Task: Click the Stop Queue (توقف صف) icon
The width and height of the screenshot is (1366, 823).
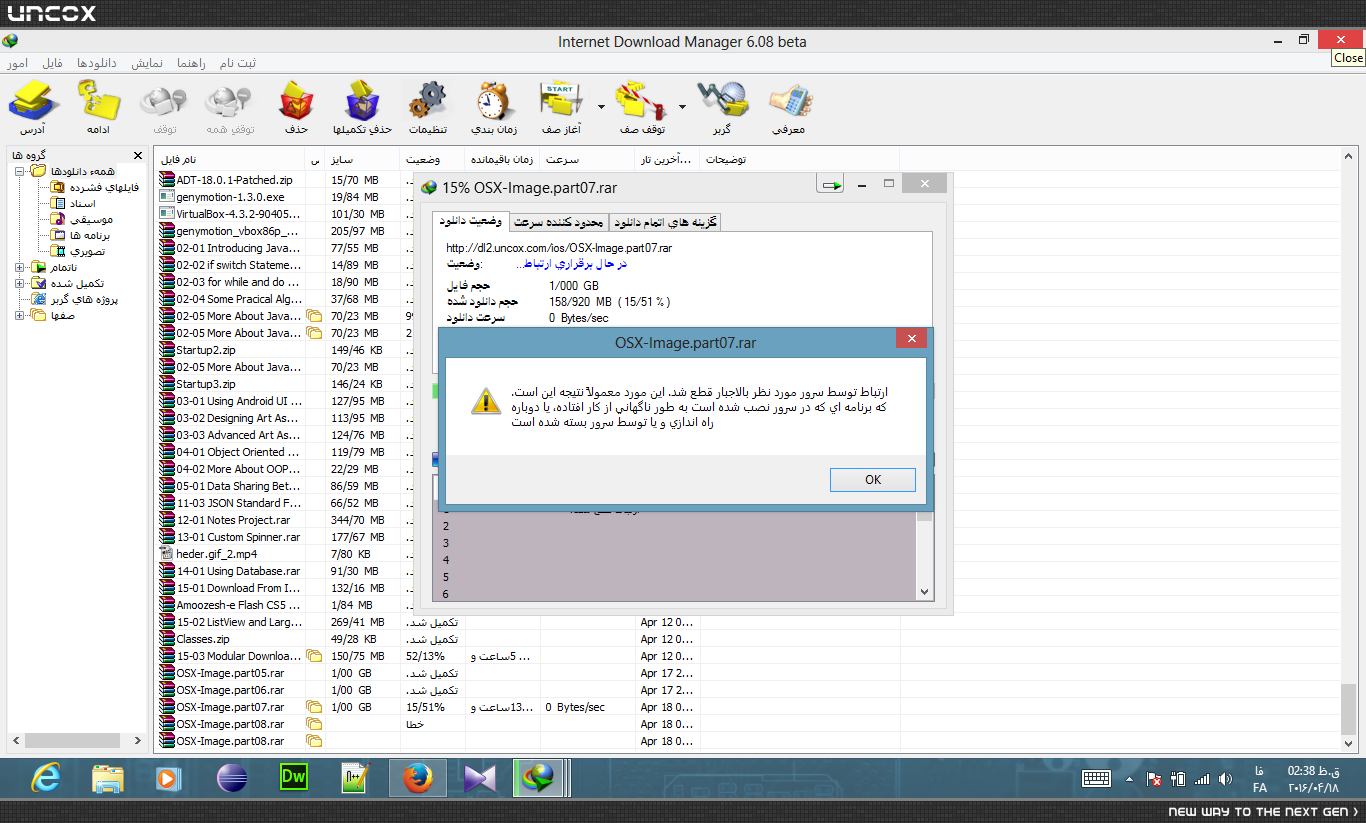Action: coord(641,101)
